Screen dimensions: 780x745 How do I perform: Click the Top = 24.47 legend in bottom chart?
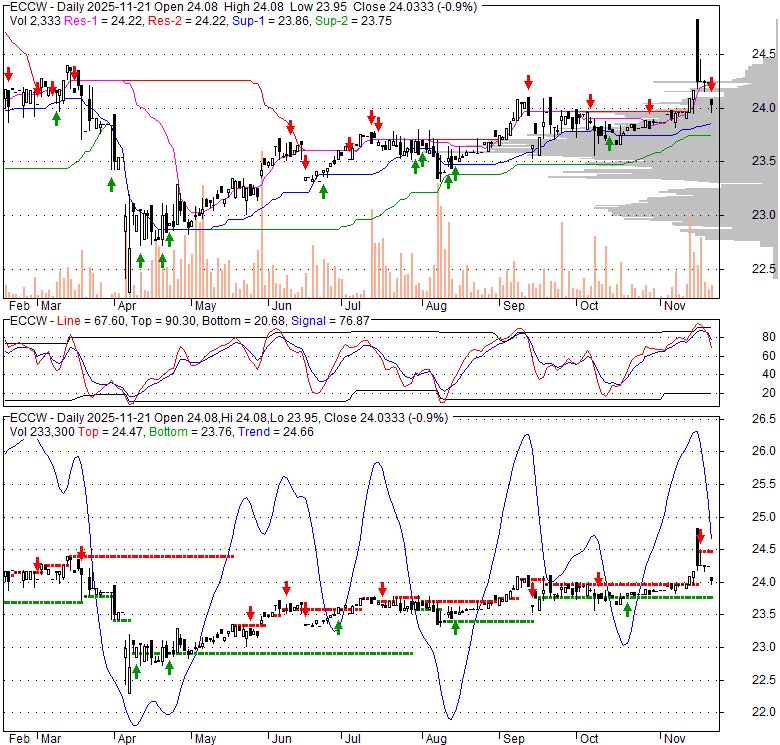[111, 432]
